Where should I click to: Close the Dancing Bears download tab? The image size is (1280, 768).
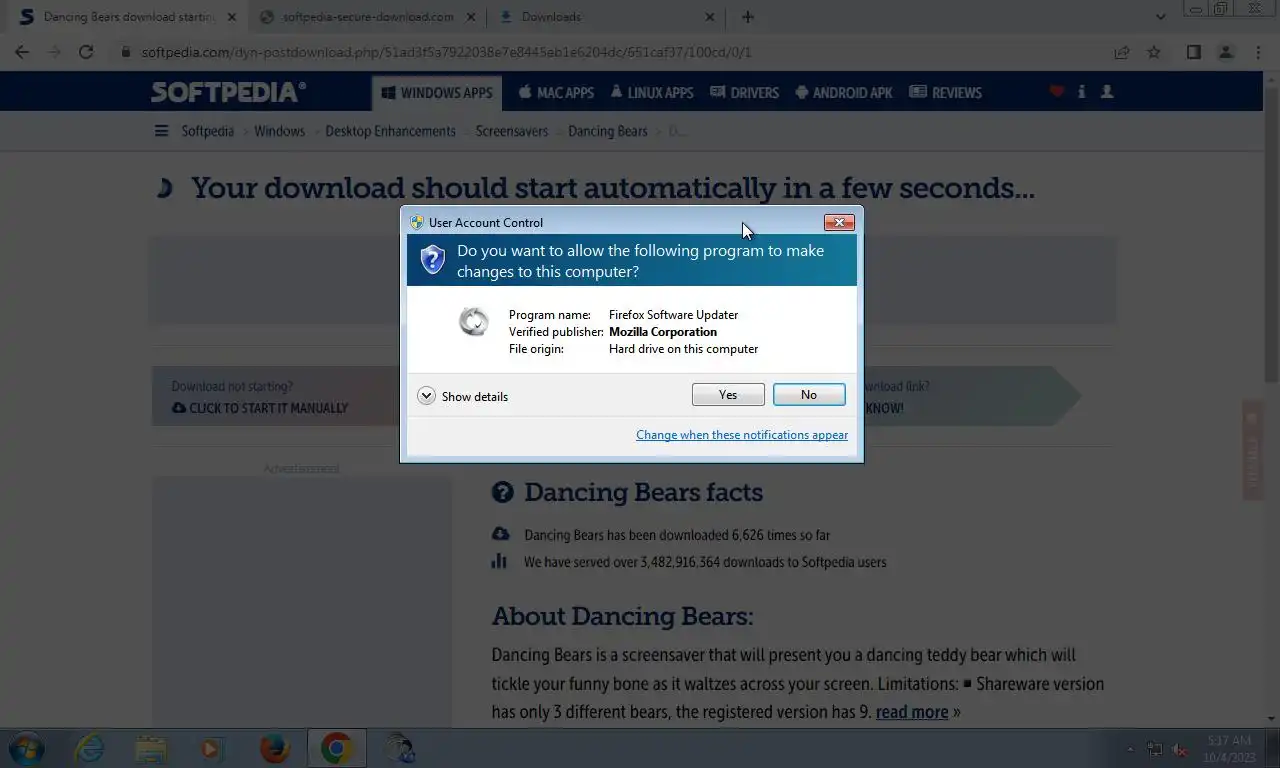tap(232, 17)
